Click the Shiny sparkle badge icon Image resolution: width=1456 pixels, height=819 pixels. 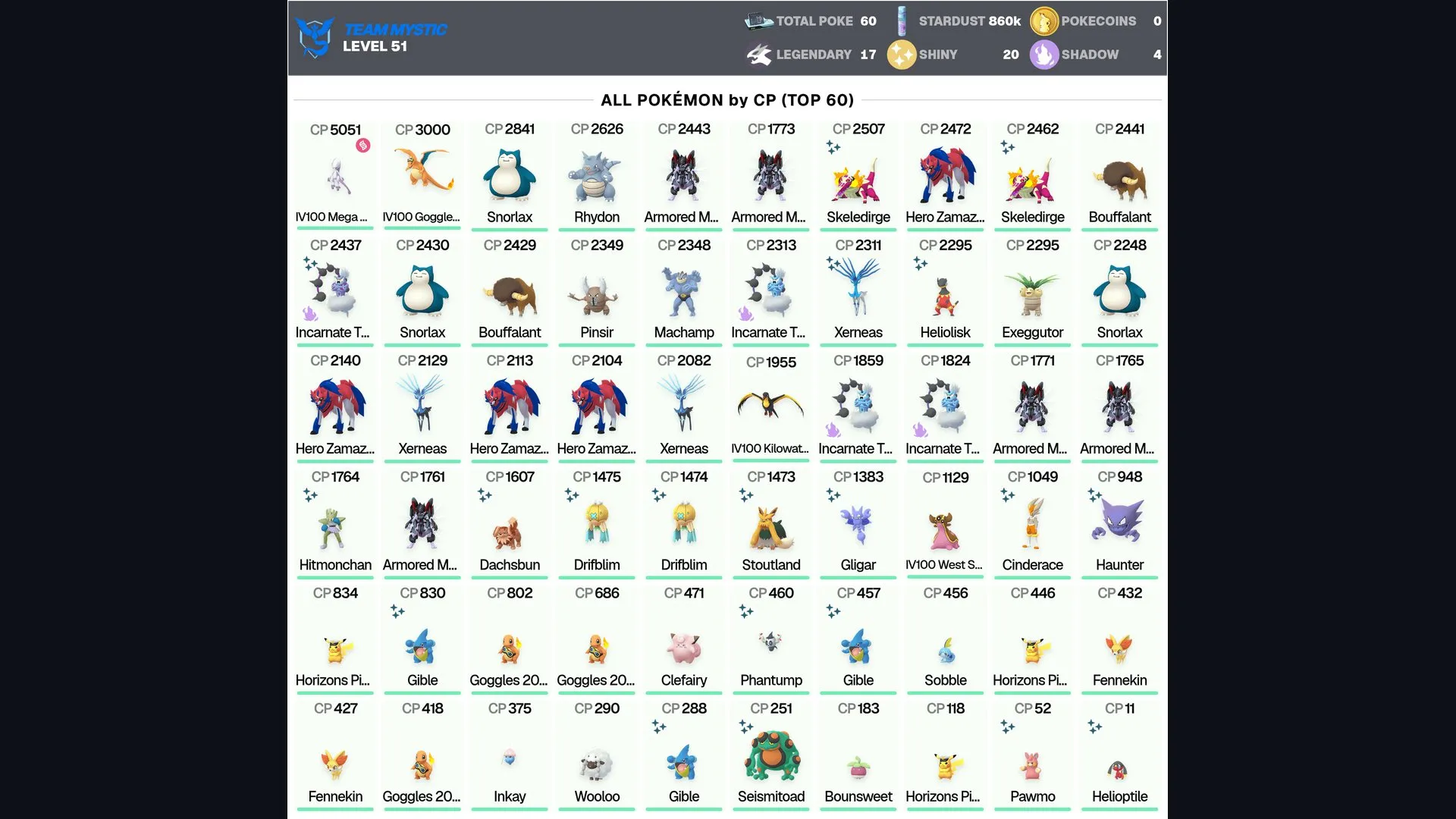click(x=902, y=55)
